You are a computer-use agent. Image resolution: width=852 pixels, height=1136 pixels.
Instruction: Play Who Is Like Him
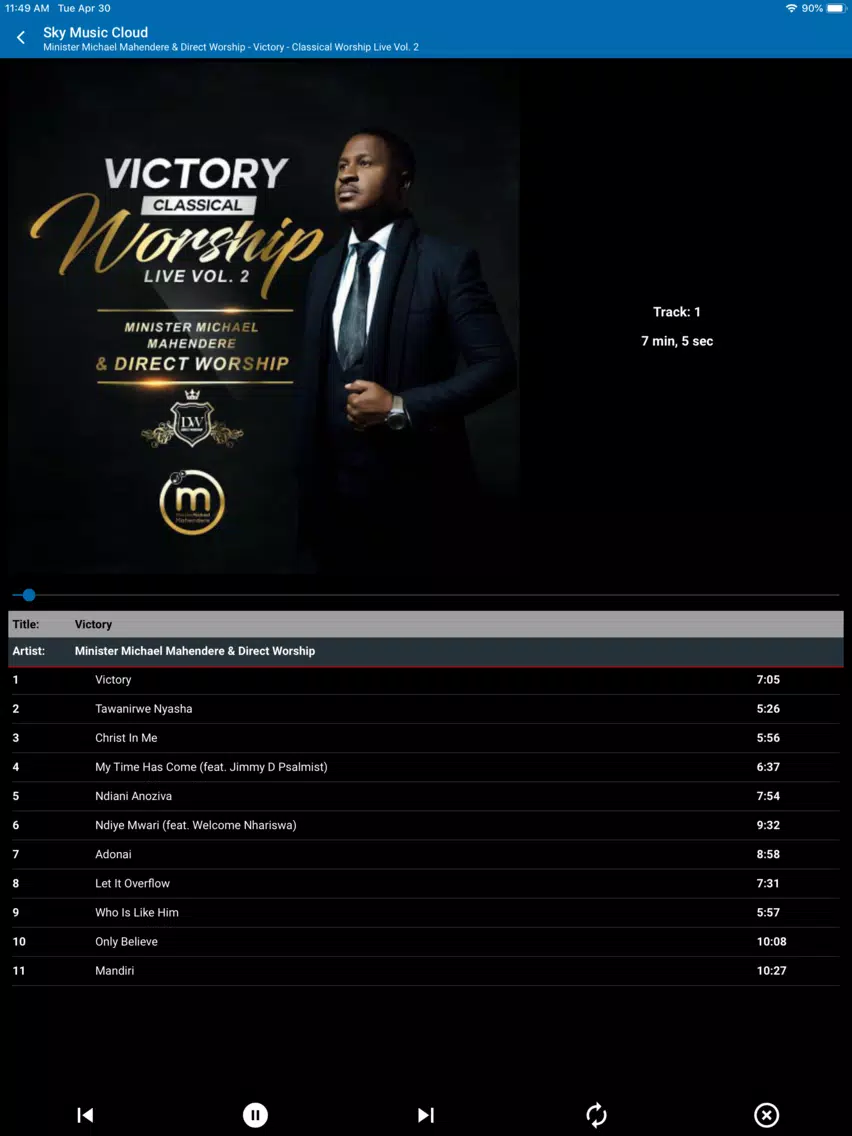(426, 912)
